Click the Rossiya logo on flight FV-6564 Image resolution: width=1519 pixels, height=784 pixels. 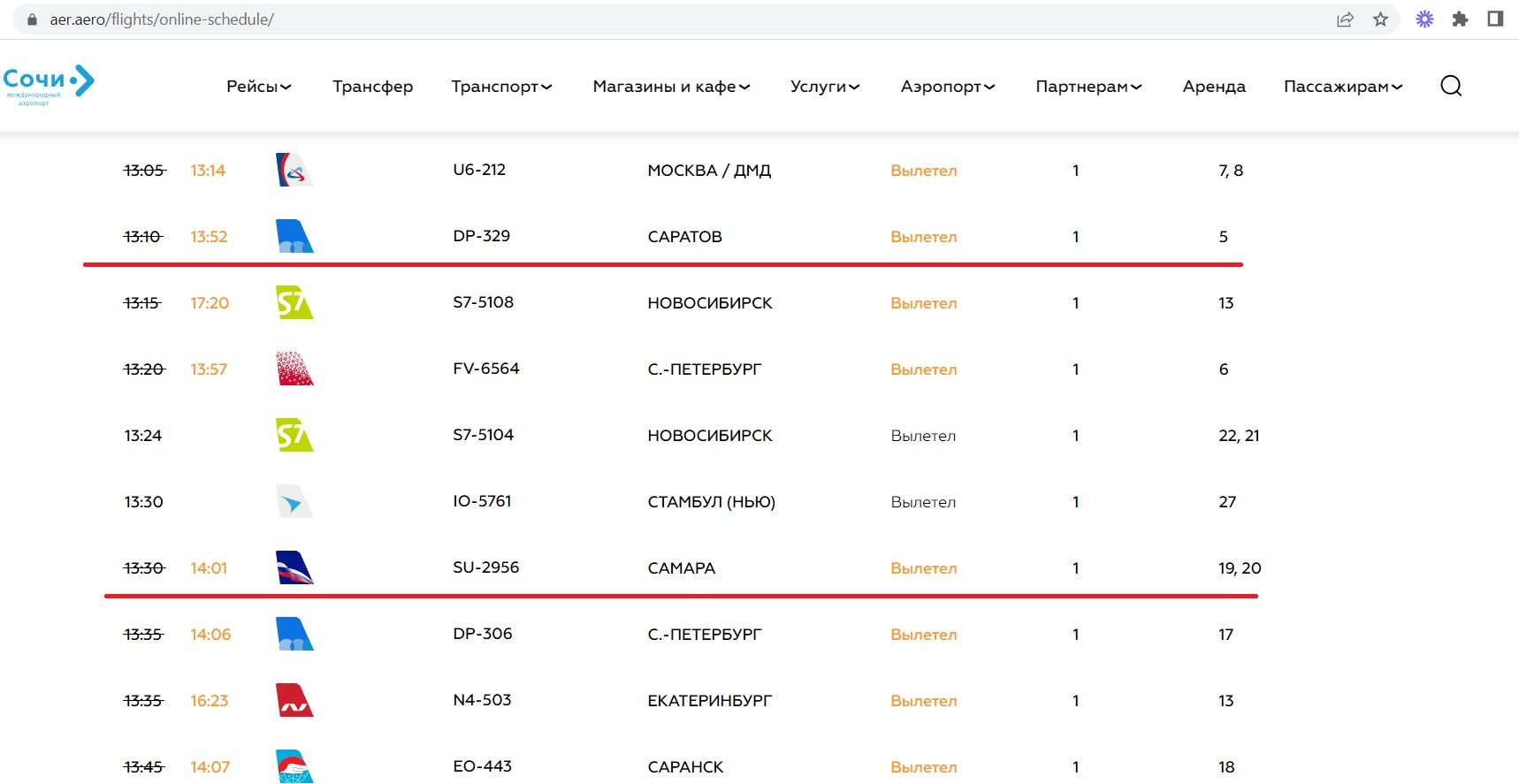pyautogui.click(x=294, y=369)
